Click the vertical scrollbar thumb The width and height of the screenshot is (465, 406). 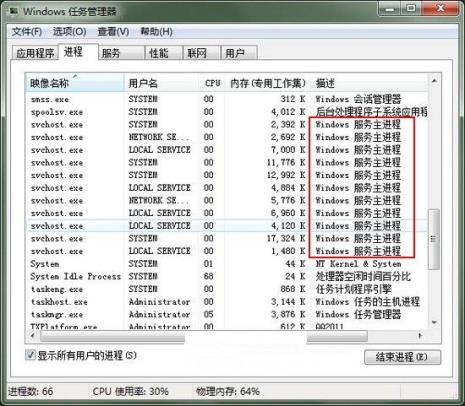pos(434,239)
